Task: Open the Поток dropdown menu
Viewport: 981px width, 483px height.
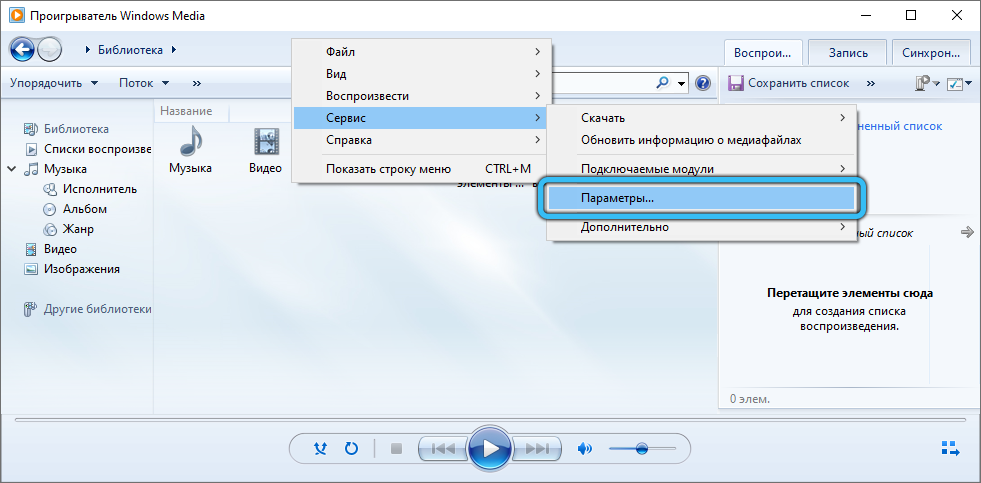Action: pyautogui.click(x=144, y=83)
